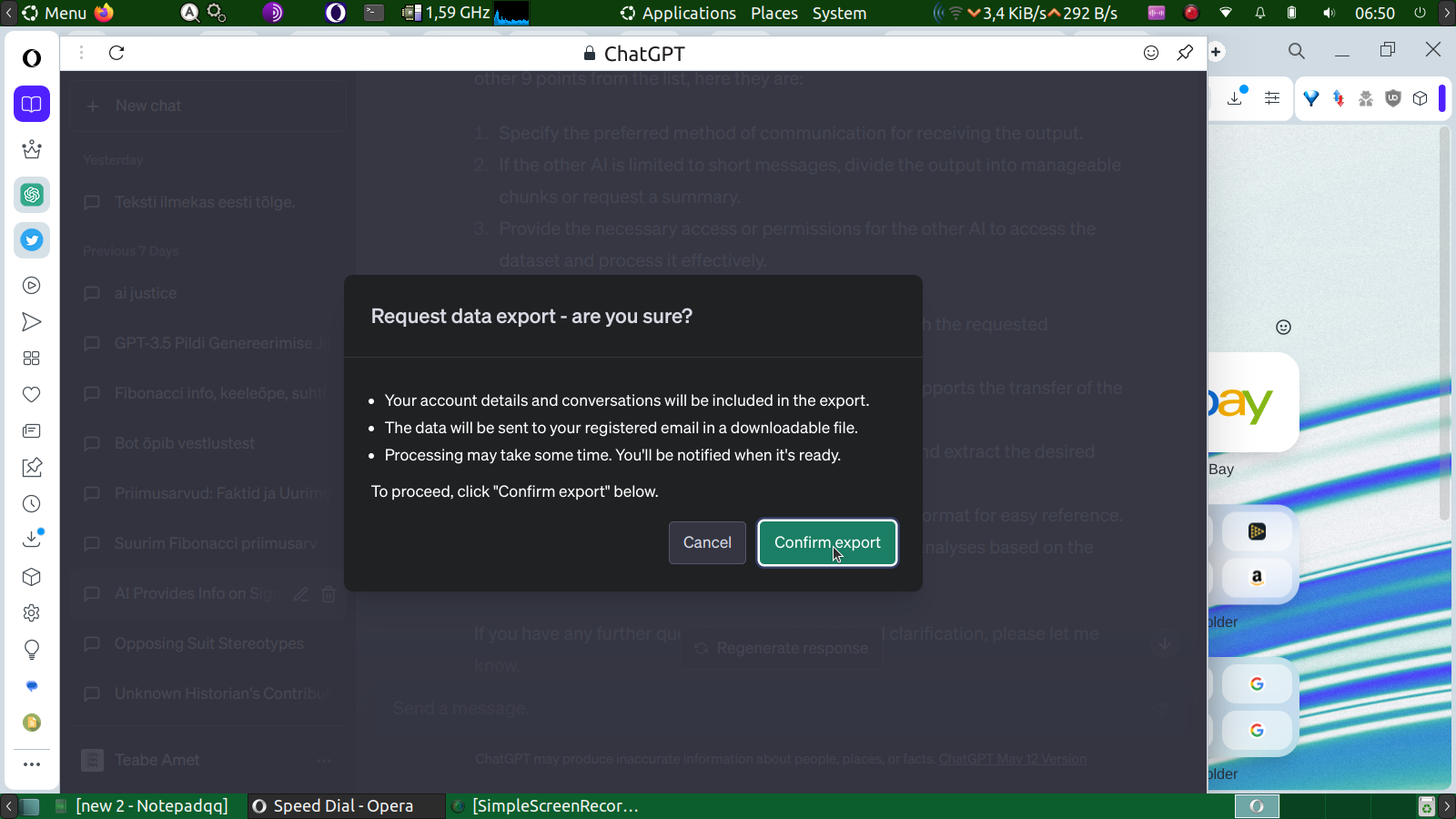Open the System menu

(x=839, y=13)
